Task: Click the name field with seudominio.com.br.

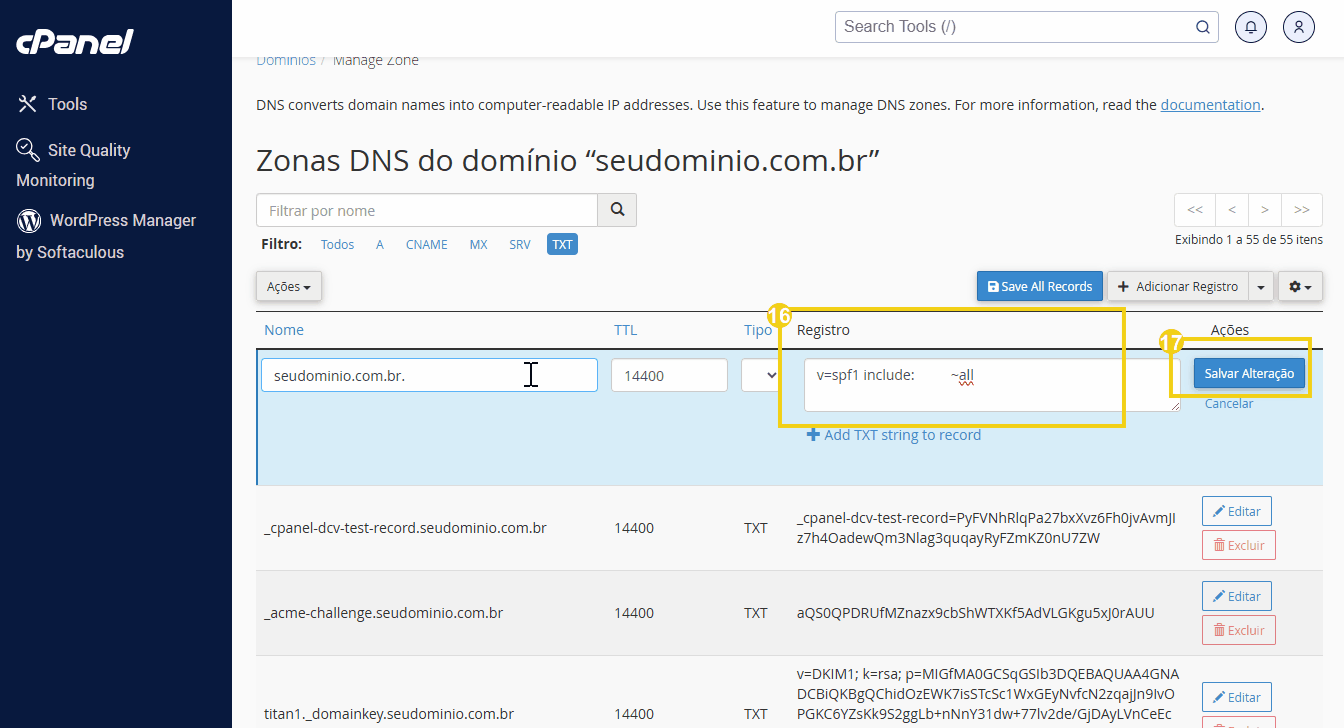Action: [x=429, y=375]
